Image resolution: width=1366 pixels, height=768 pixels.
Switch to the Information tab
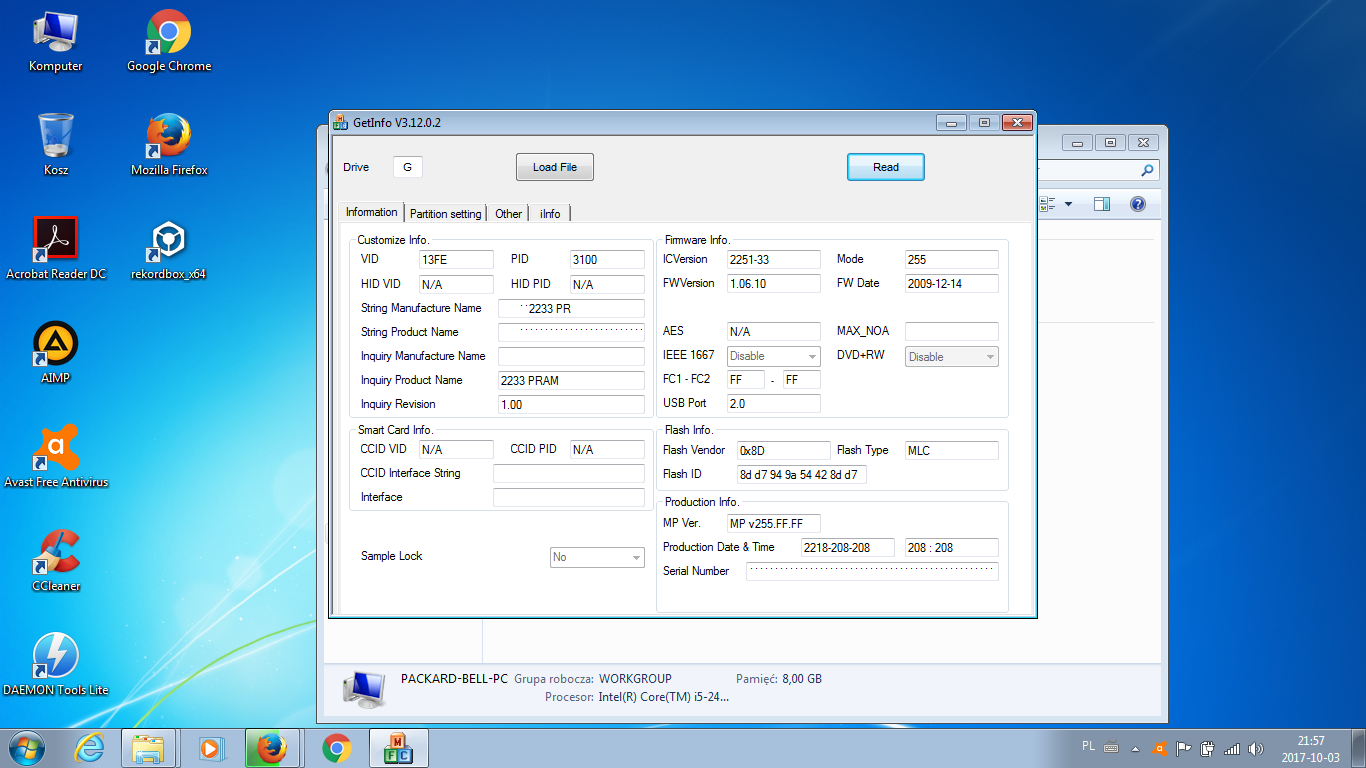(x=372, y=212)
